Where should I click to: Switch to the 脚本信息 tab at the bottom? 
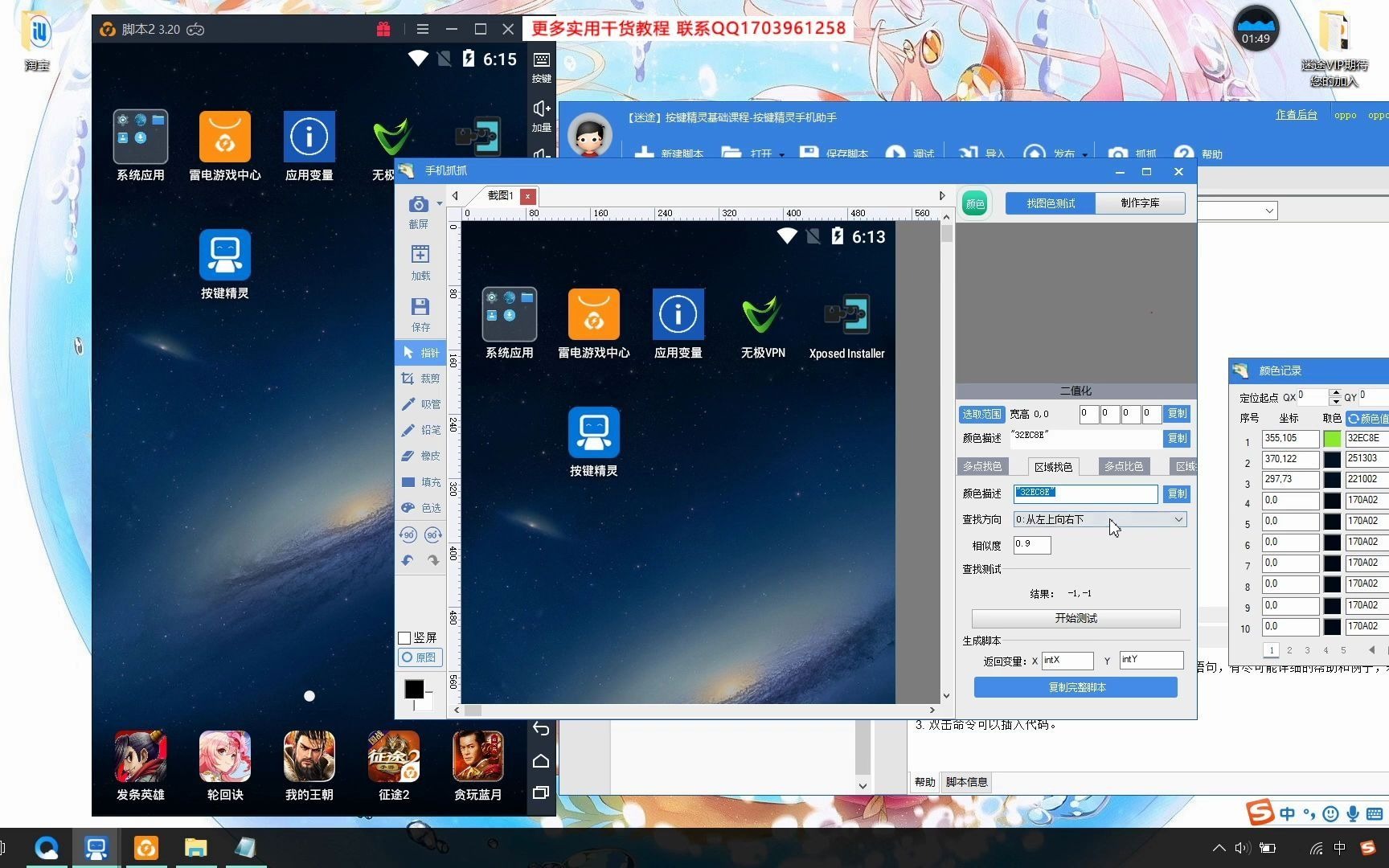pyautogui.click(x=966, y=782)
